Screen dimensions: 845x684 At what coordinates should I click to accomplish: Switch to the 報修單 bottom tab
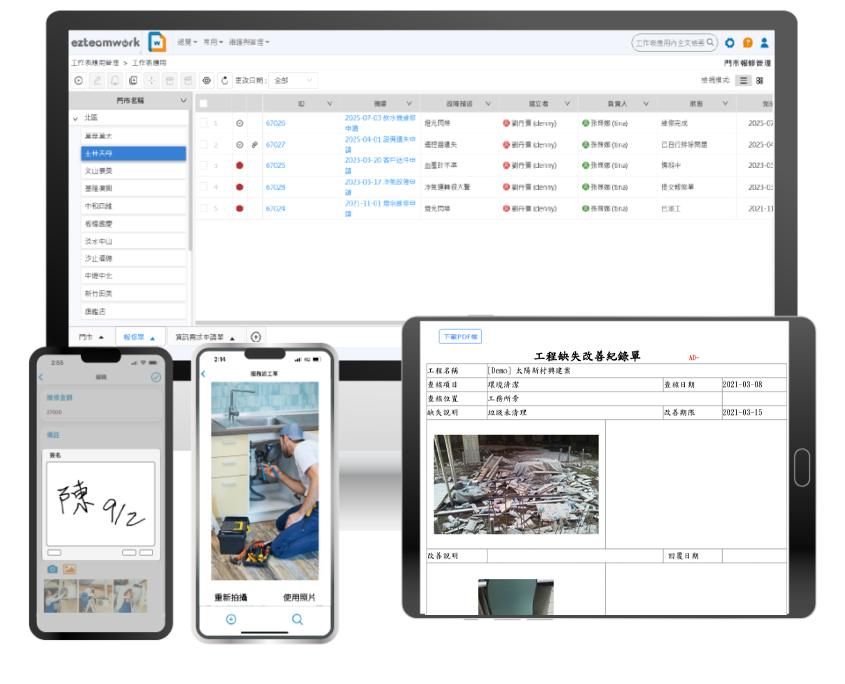coord(139,337)
